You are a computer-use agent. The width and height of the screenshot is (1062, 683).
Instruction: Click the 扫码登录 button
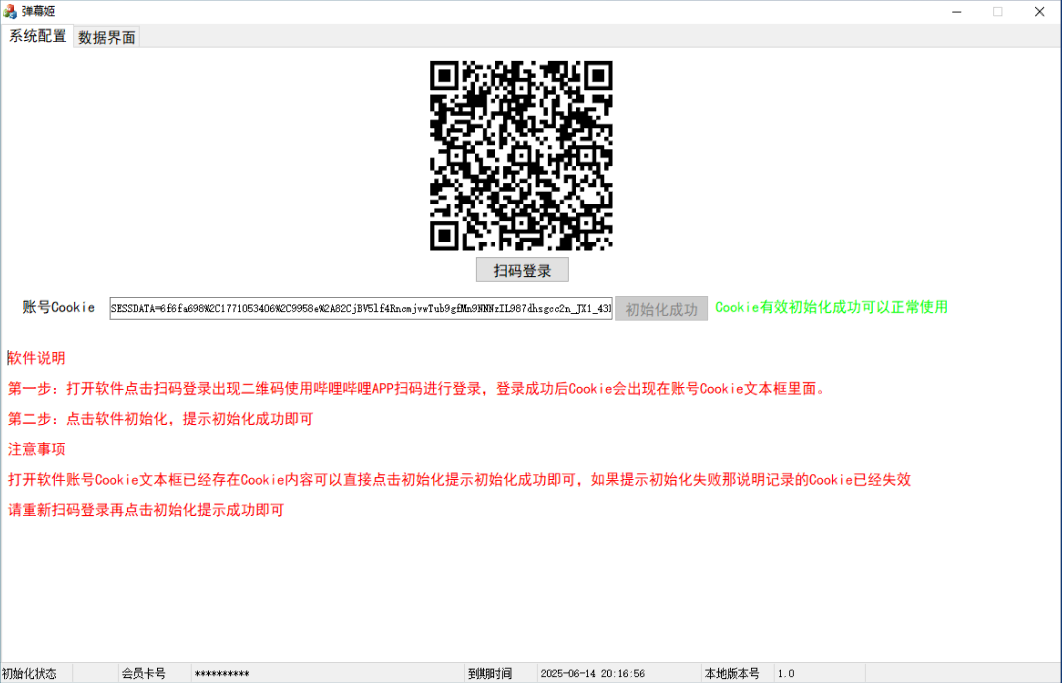(522, 270)
